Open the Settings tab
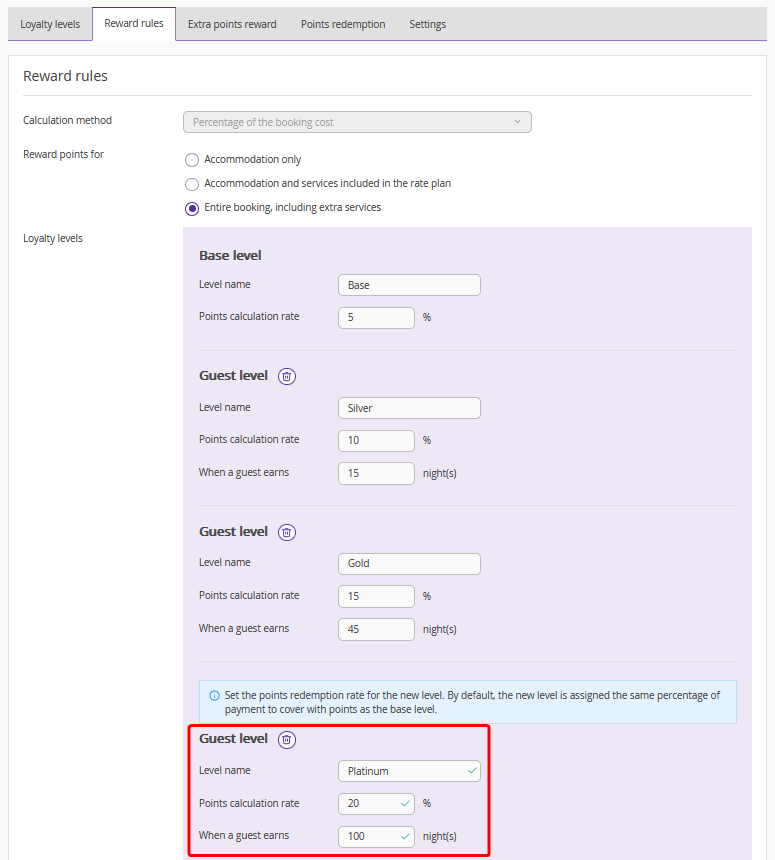The image size is (775, 860). click(427, 24)
